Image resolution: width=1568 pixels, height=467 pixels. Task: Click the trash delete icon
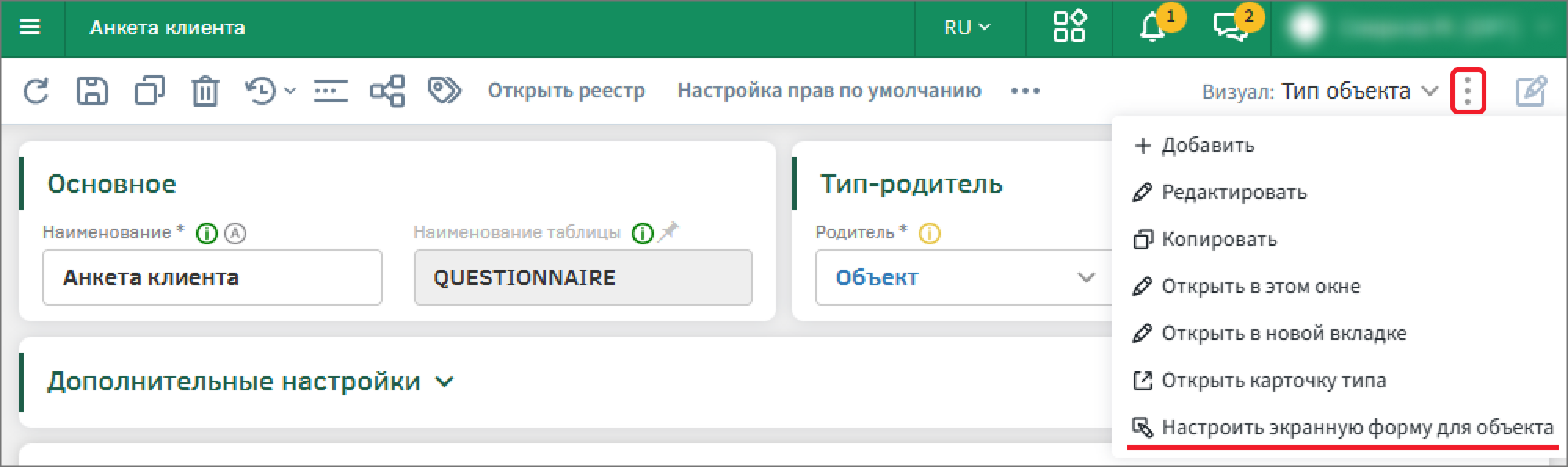click(x=205, y=92)
